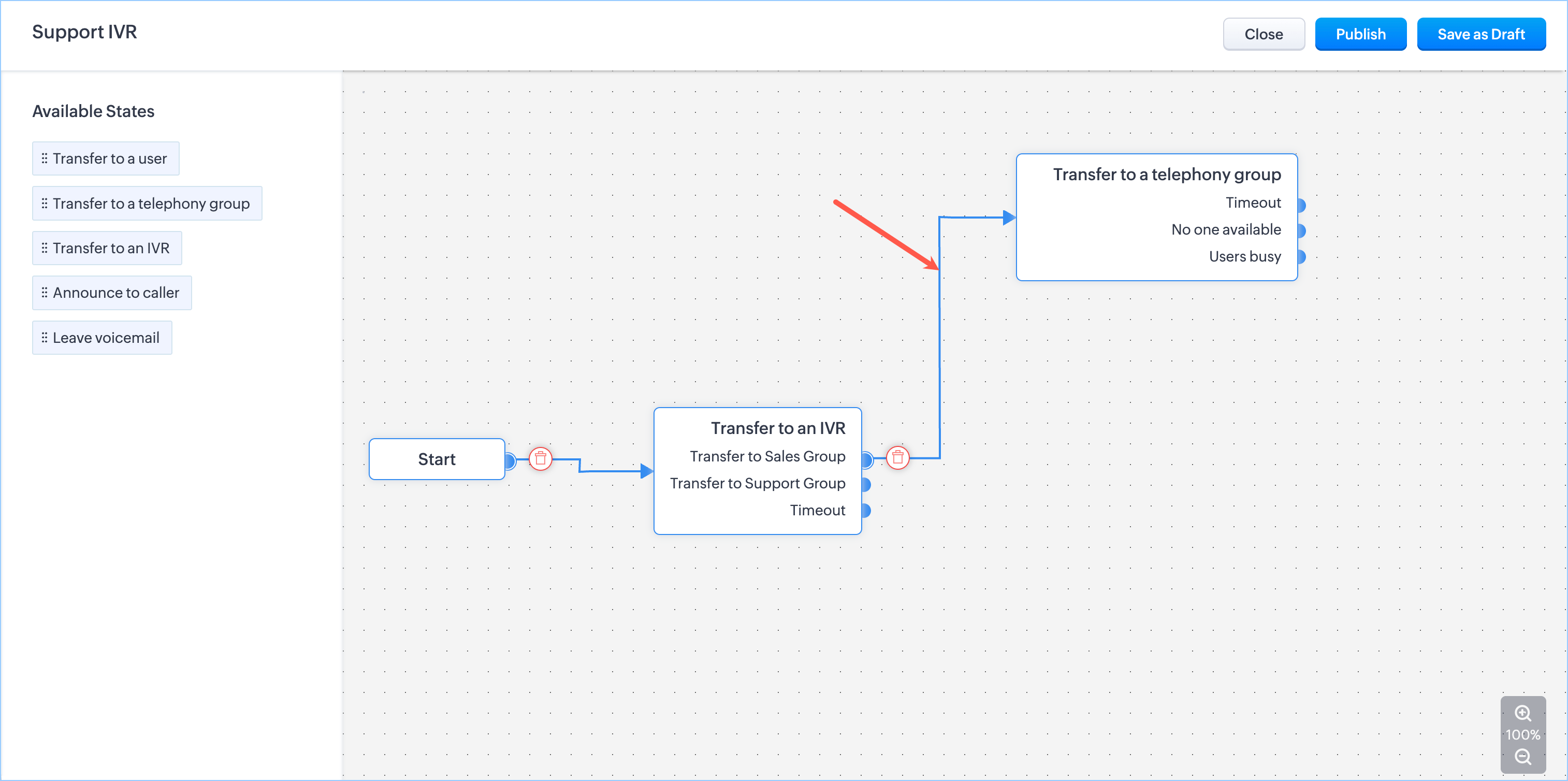Click the telephony group Timeout connector dot
This screenshot has width=1568, height=781.
click(x=1301, y=205)
